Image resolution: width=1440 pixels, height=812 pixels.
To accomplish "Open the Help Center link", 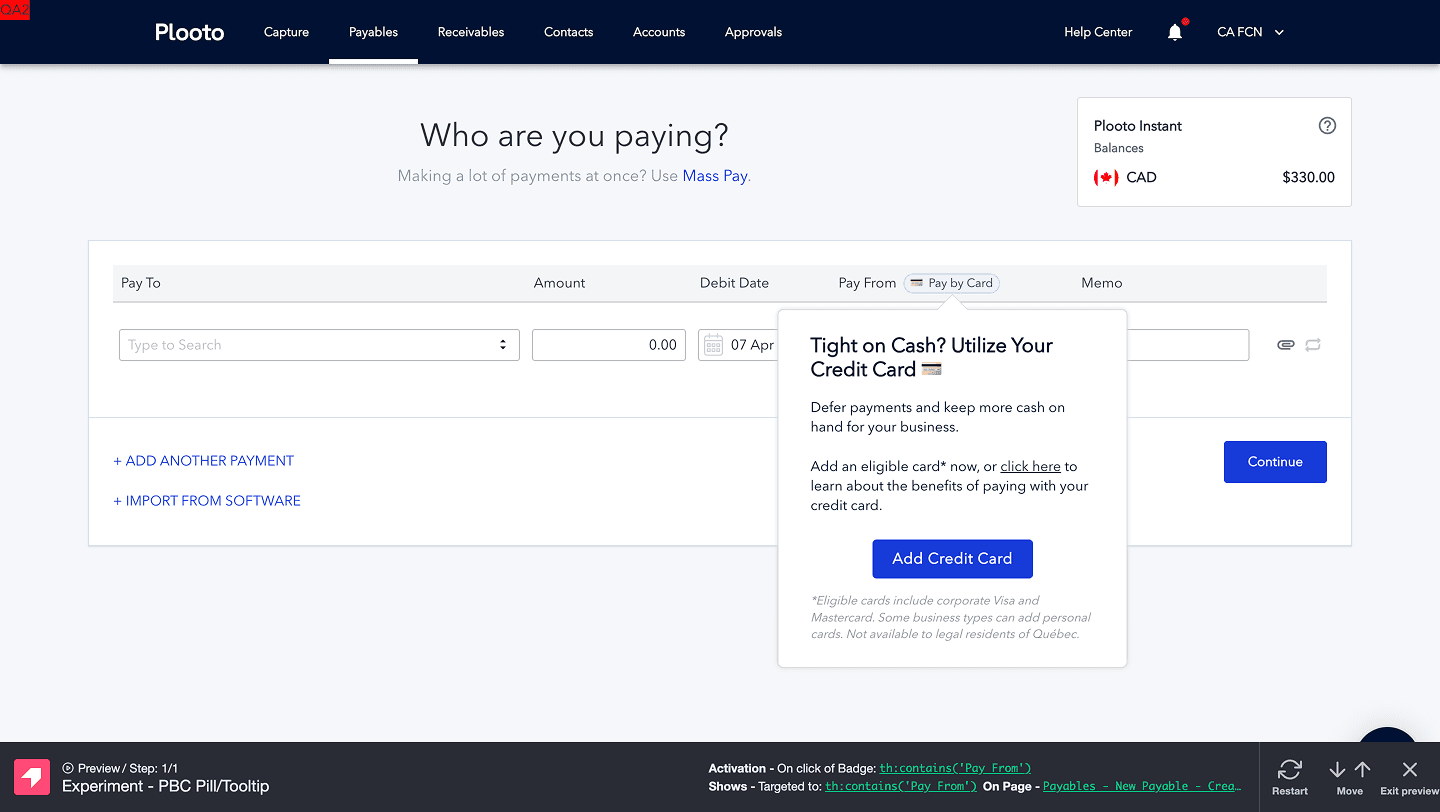I will point(1098,32).
